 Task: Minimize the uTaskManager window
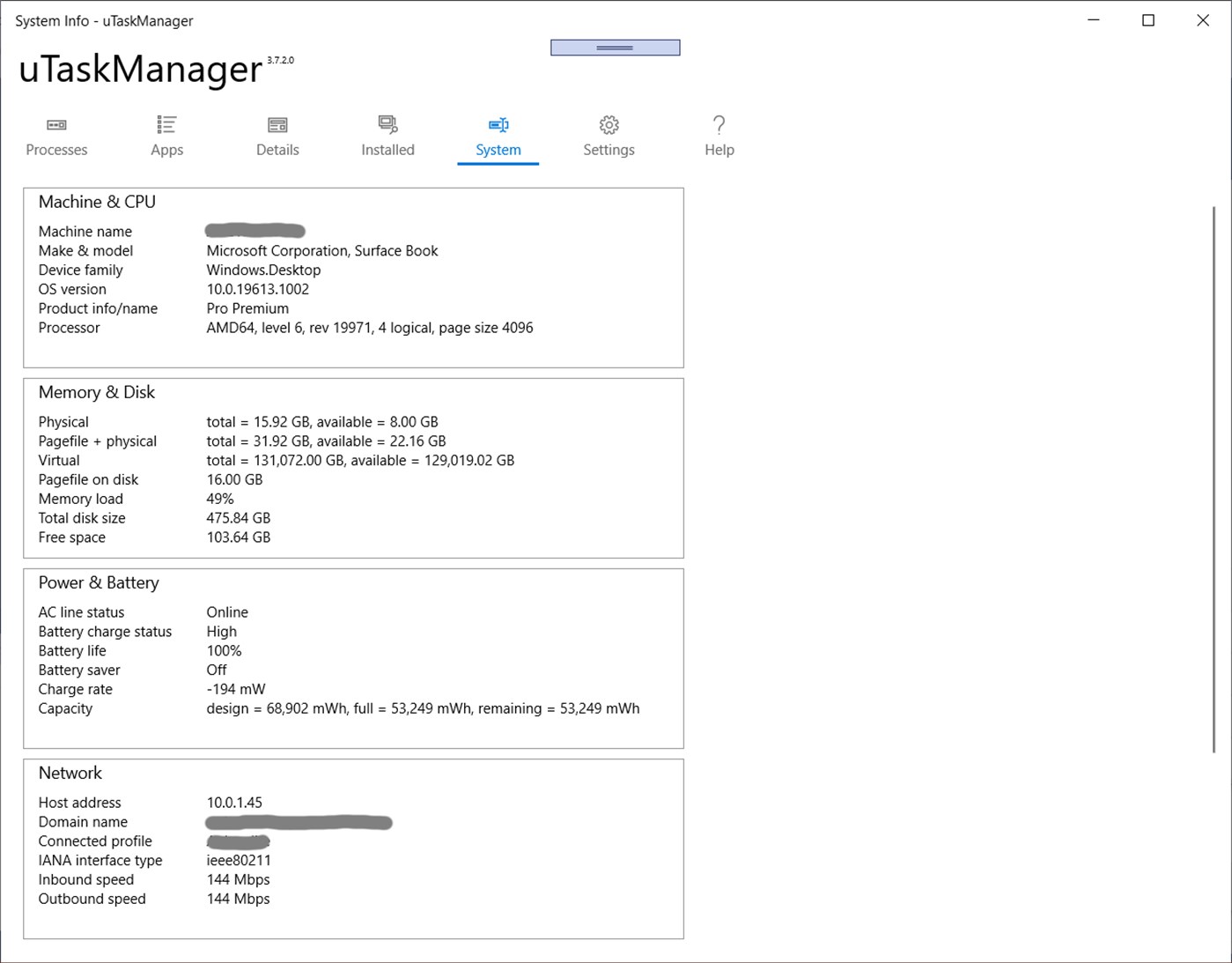[1091, 19]
